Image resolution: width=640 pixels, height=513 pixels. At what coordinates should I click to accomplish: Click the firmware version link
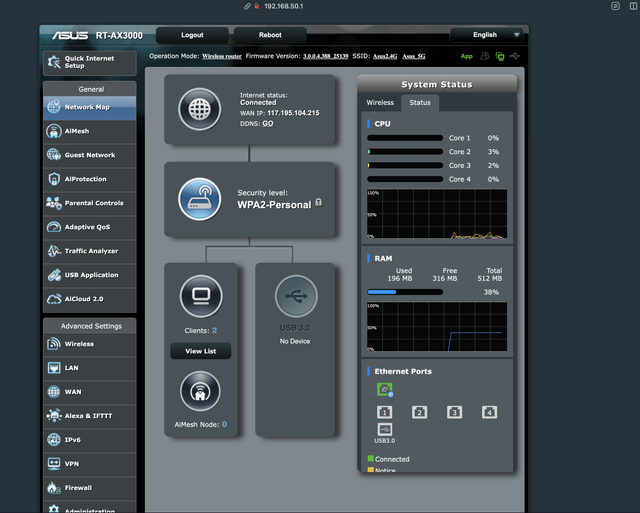pos(326,56)
